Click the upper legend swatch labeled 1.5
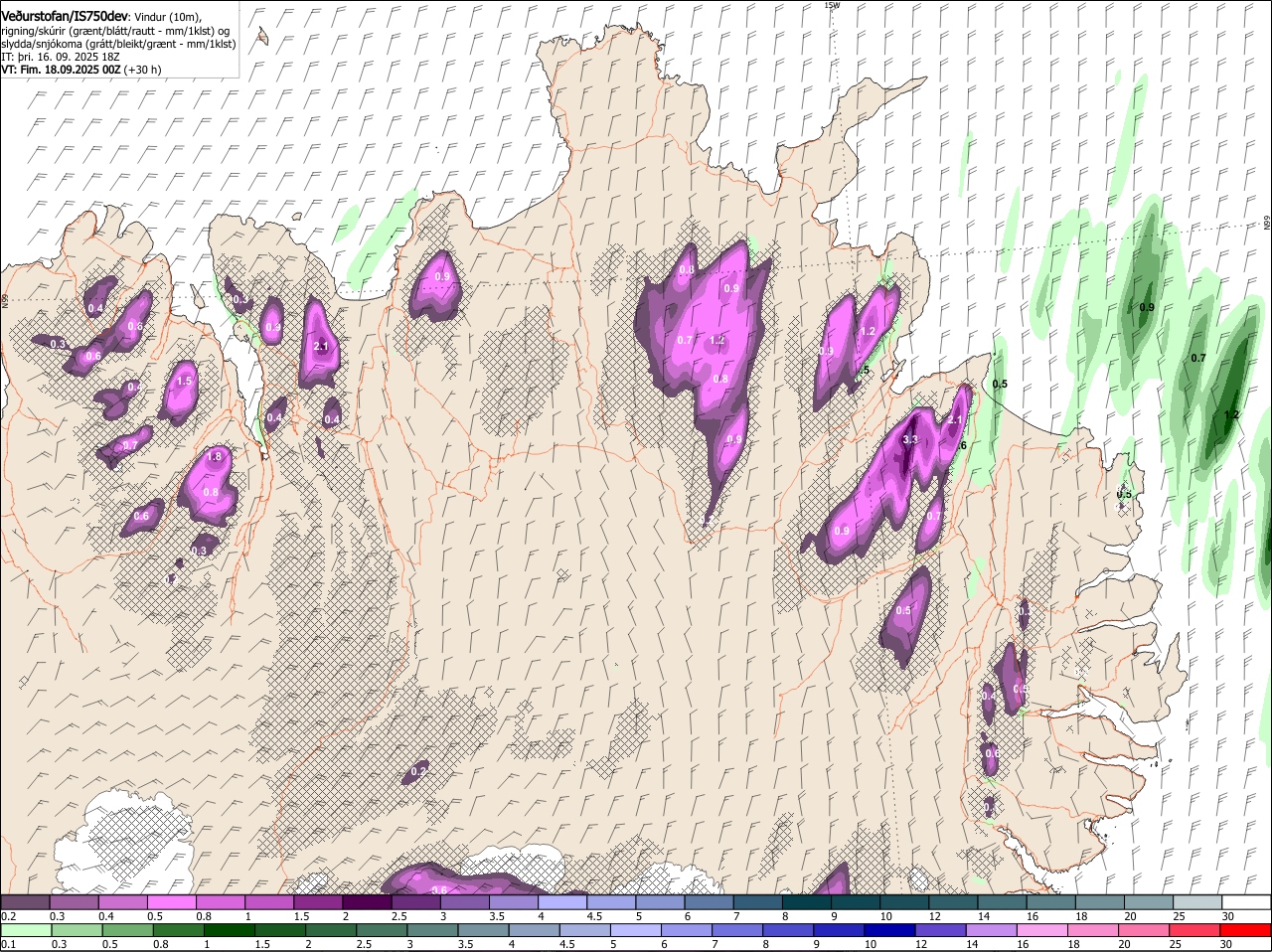1272x952 pixels. (318, 901)
